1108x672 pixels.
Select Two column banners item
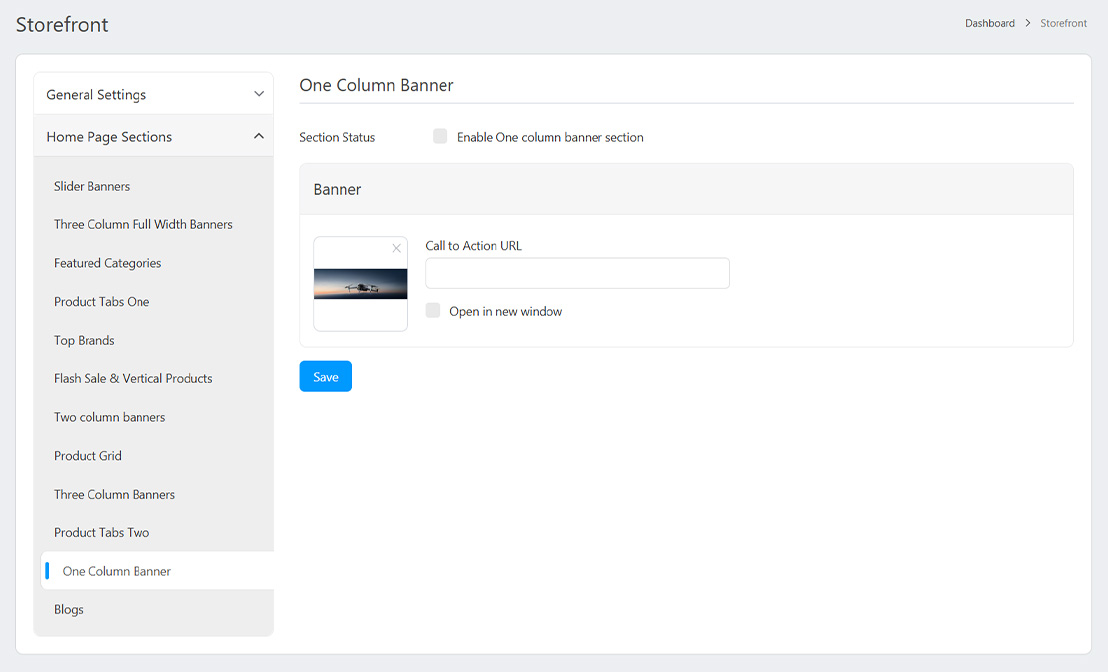(109, 417)
